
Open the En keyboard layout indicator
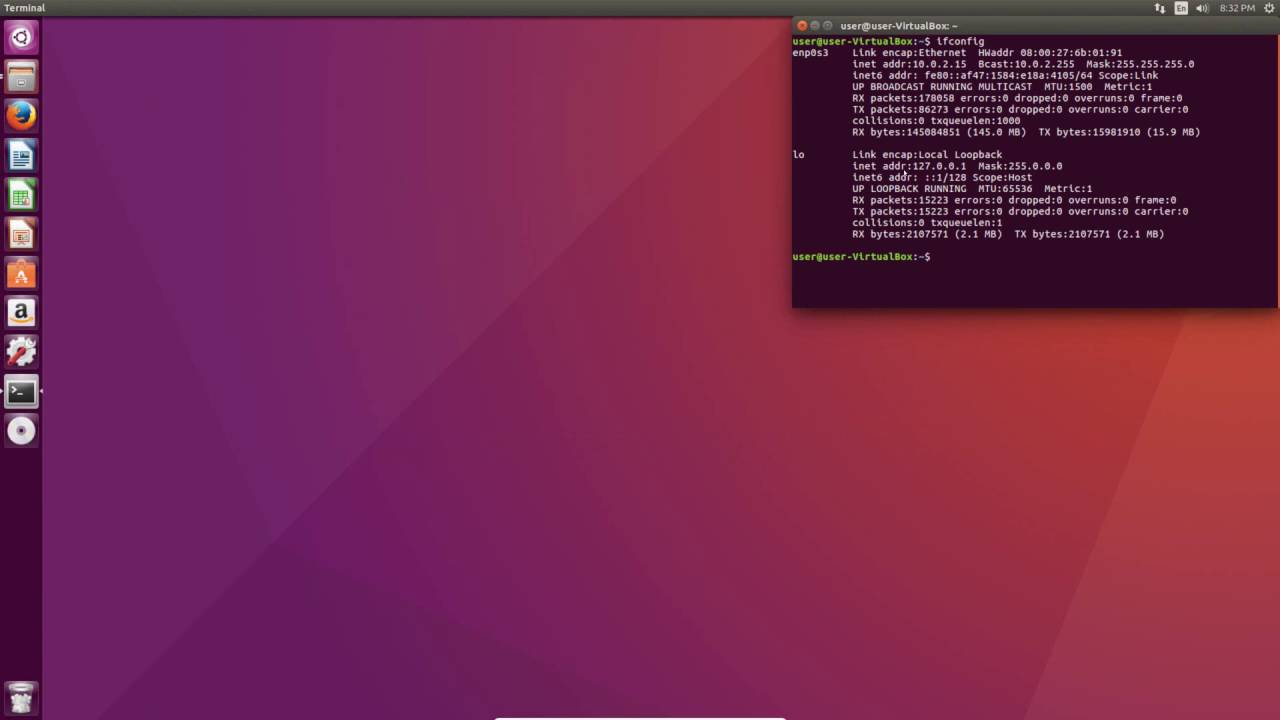[x=1181, y=8]
